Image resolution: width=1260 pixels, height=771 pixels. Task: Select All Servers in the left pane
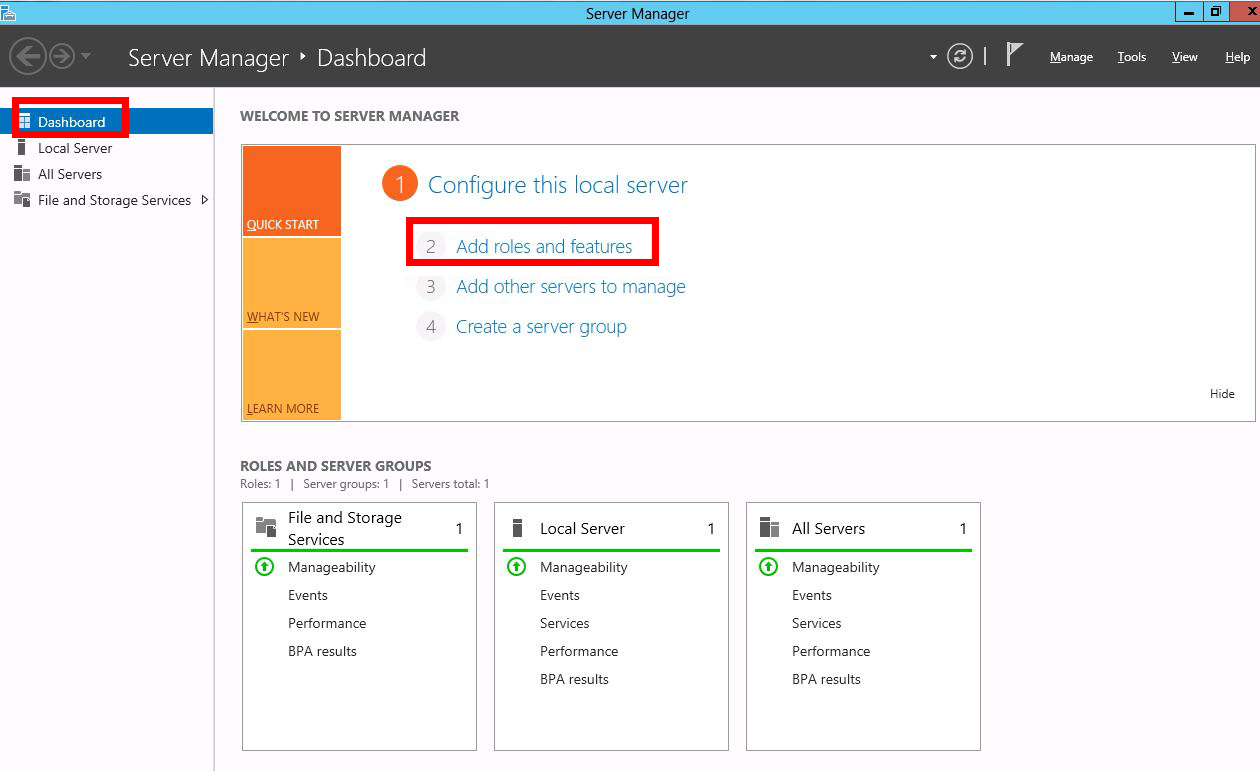(x=70, y=174)
